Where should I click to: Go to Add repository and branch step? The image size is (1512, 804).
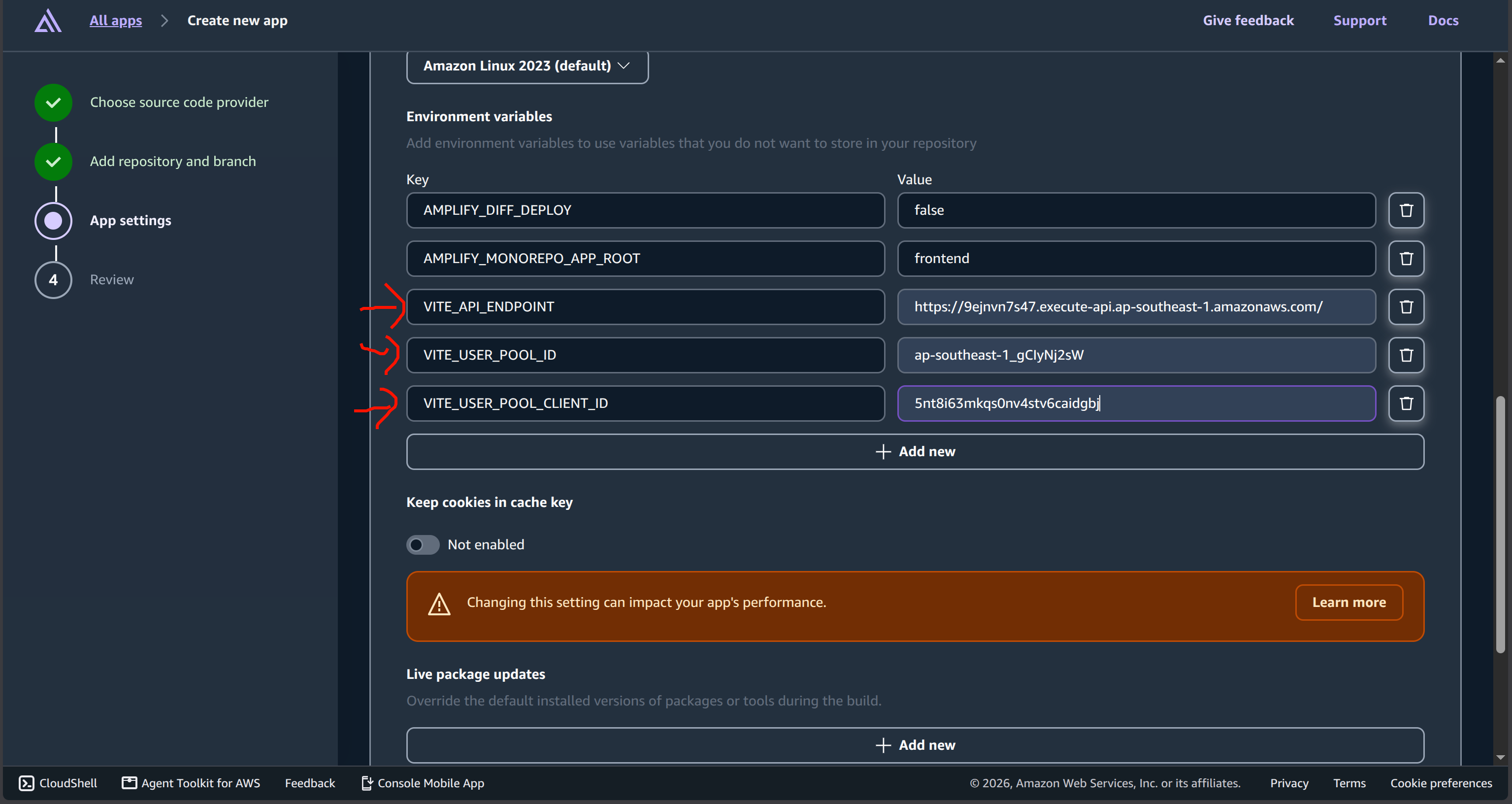172,162
